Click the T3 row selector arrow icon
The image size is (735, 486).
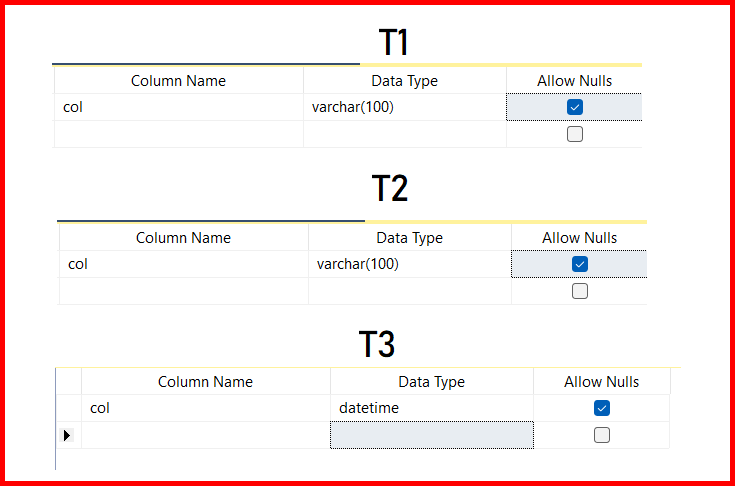68,435
